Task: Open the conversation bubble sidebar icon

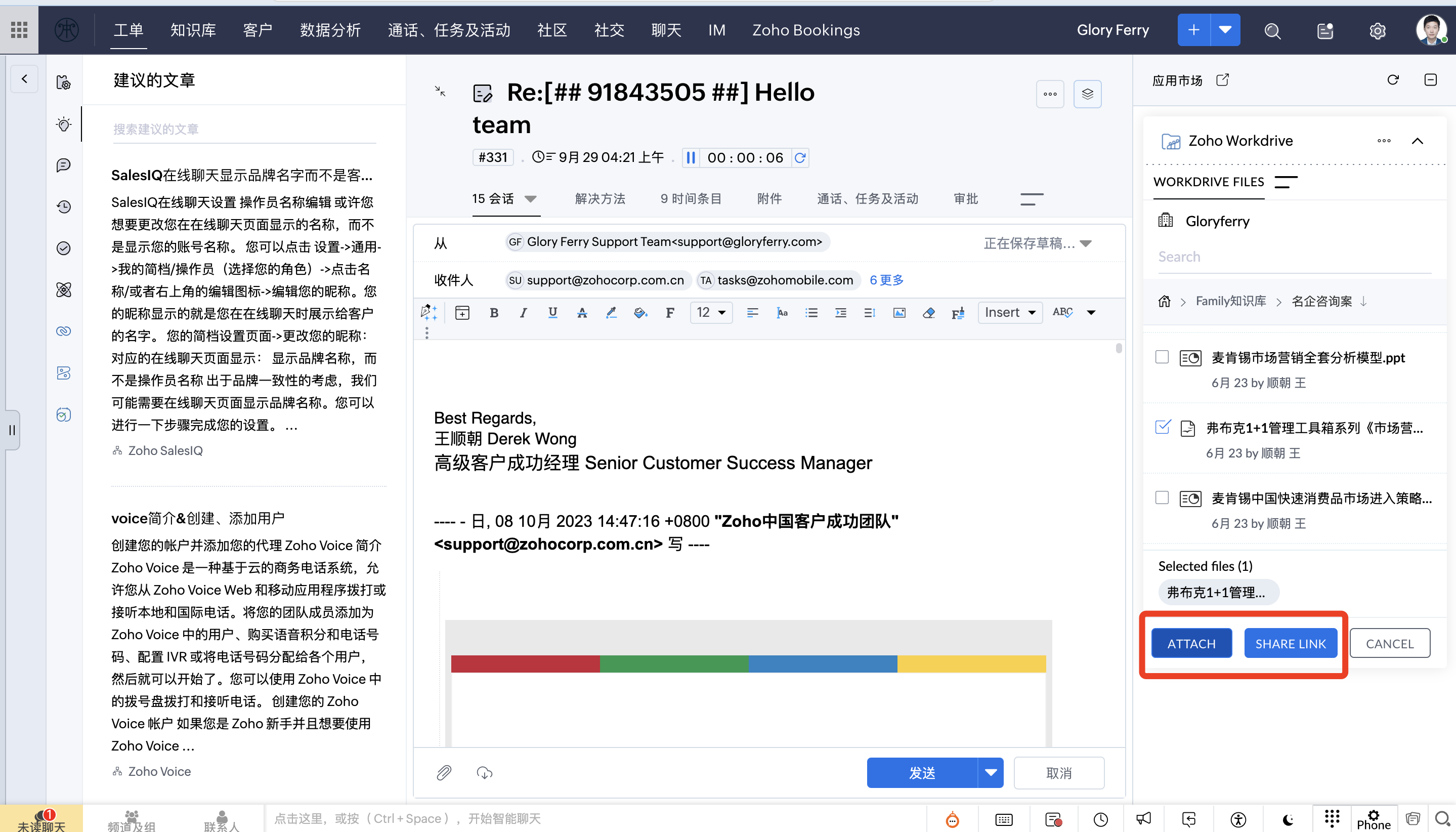Action: 63,165
